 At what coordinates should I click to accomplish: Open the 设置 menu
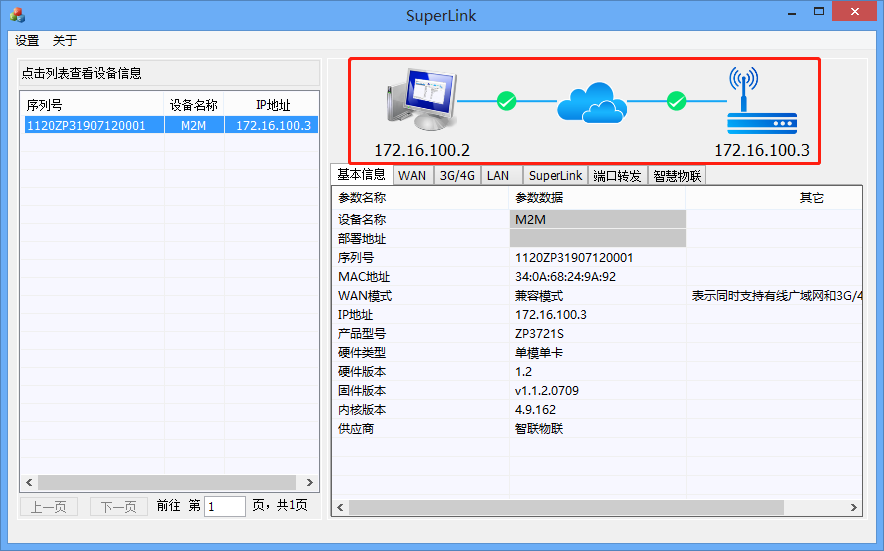click(27, 41)
